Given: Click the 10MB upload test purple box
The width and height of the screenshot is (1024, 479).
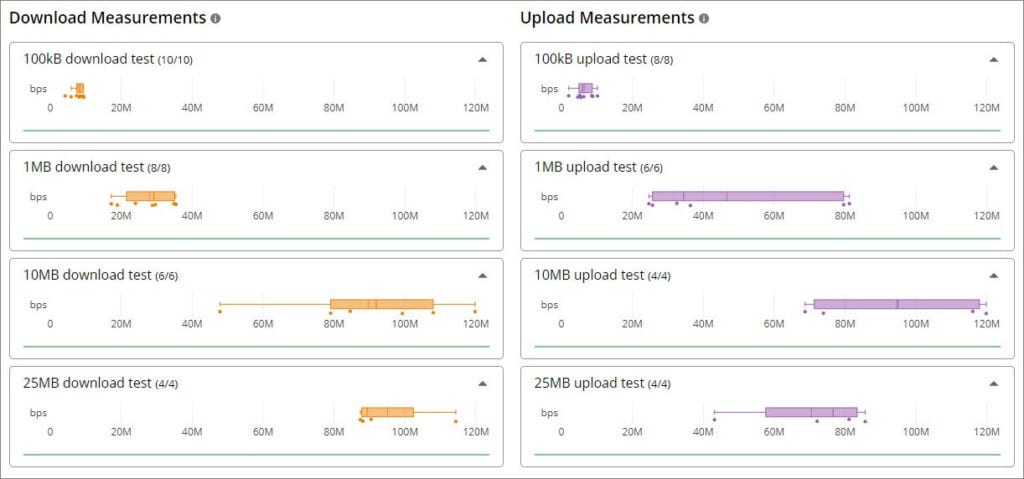Looking at the screenshot, I should coord(896,304).
